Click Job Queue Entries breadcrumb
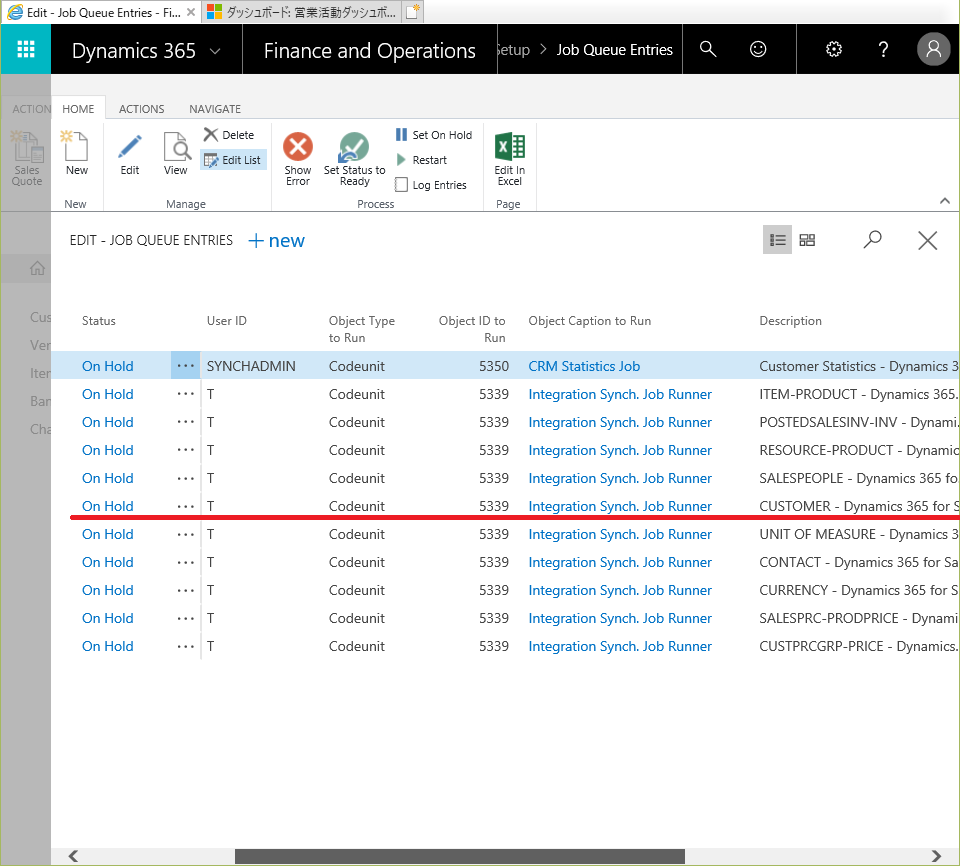960x866 pixels. 614,50
